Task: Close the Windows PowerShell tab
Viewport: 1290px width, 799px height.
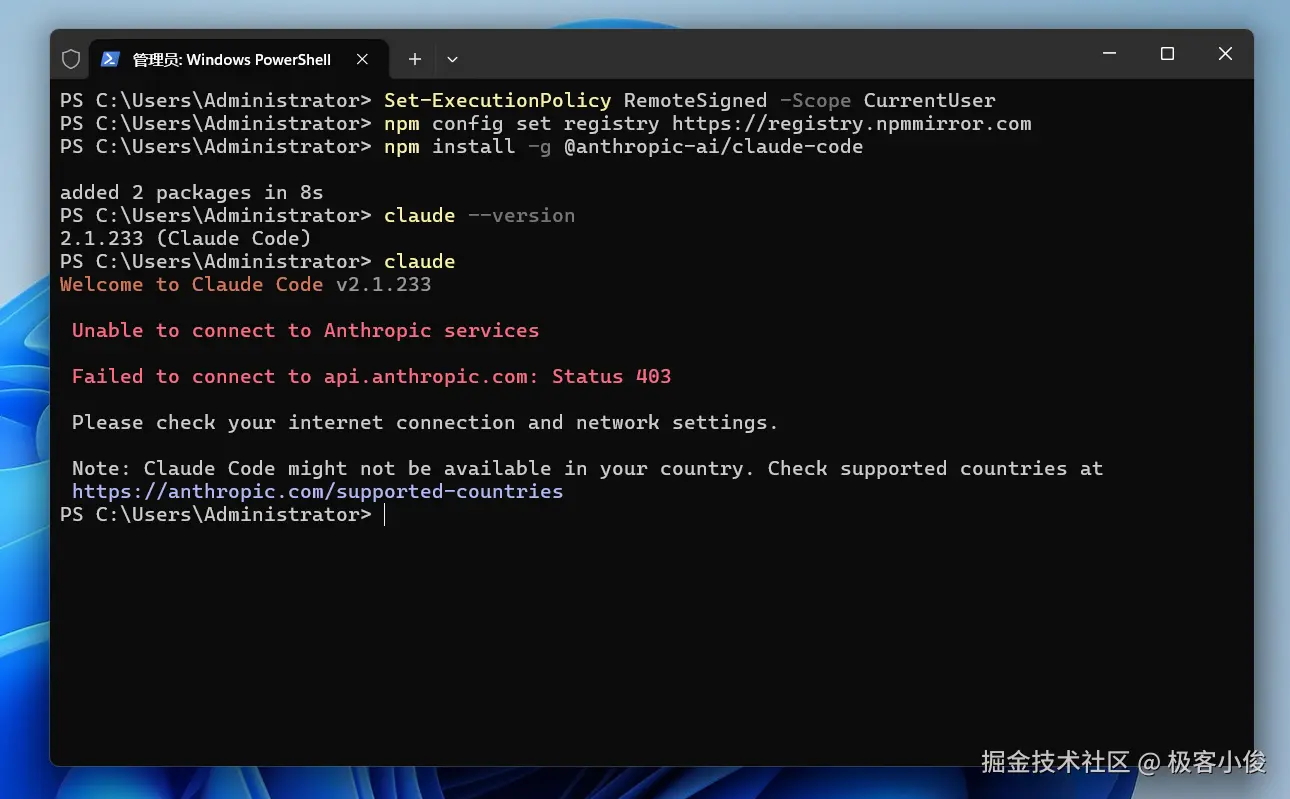Action: click(x=362, y=59)
